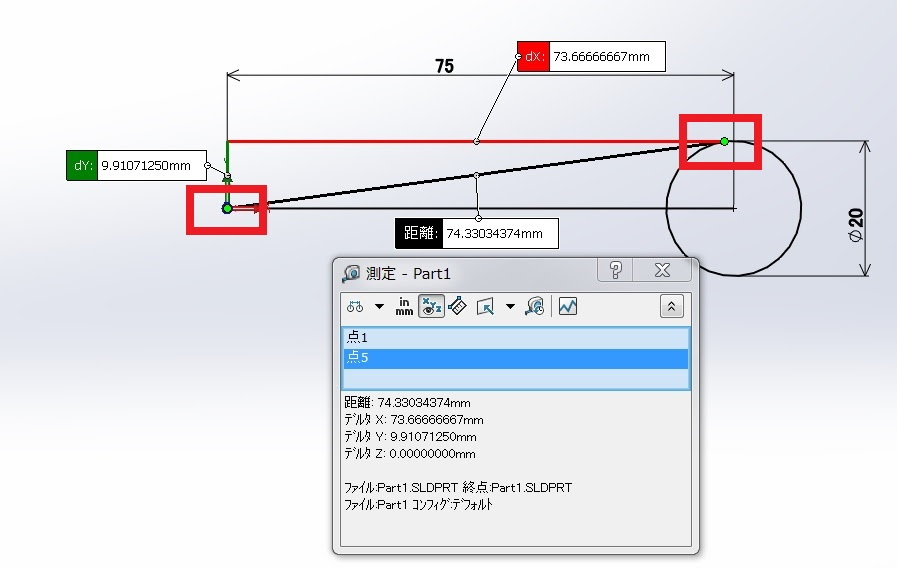Image resolution: width=897 pixels, height=568 pixels.
Task: Click the 距離: 74.33034374mm callout in the viewport
Action: (x=477, y=233)
